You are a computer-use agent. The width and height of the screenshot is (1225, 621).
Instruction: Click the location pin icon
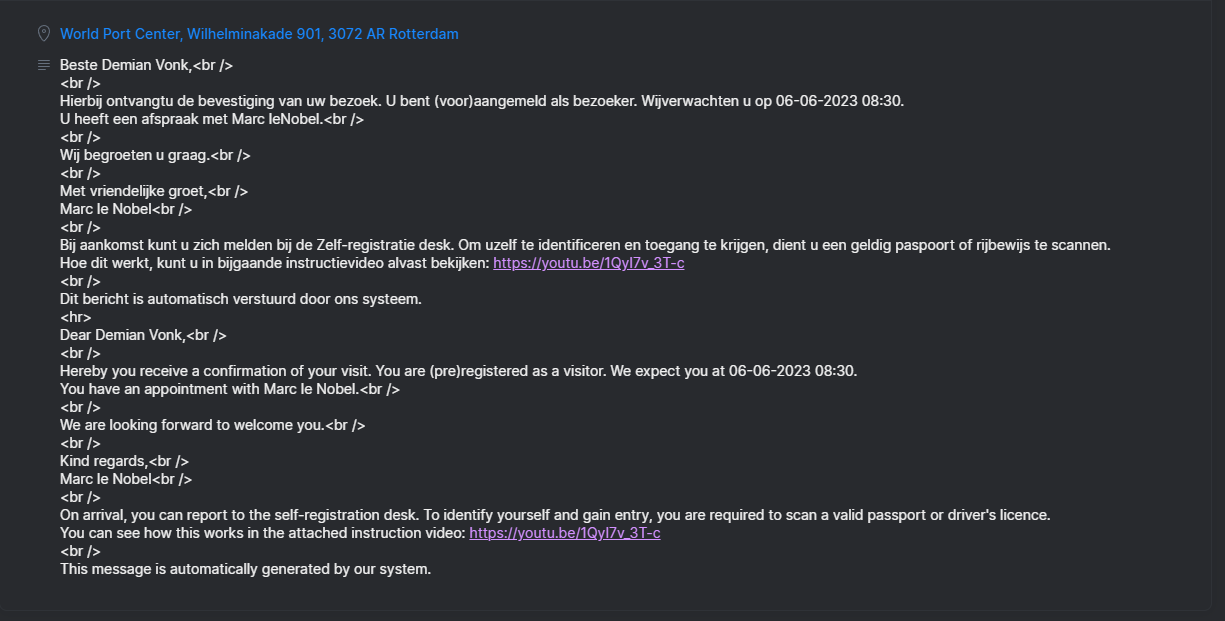43,34
